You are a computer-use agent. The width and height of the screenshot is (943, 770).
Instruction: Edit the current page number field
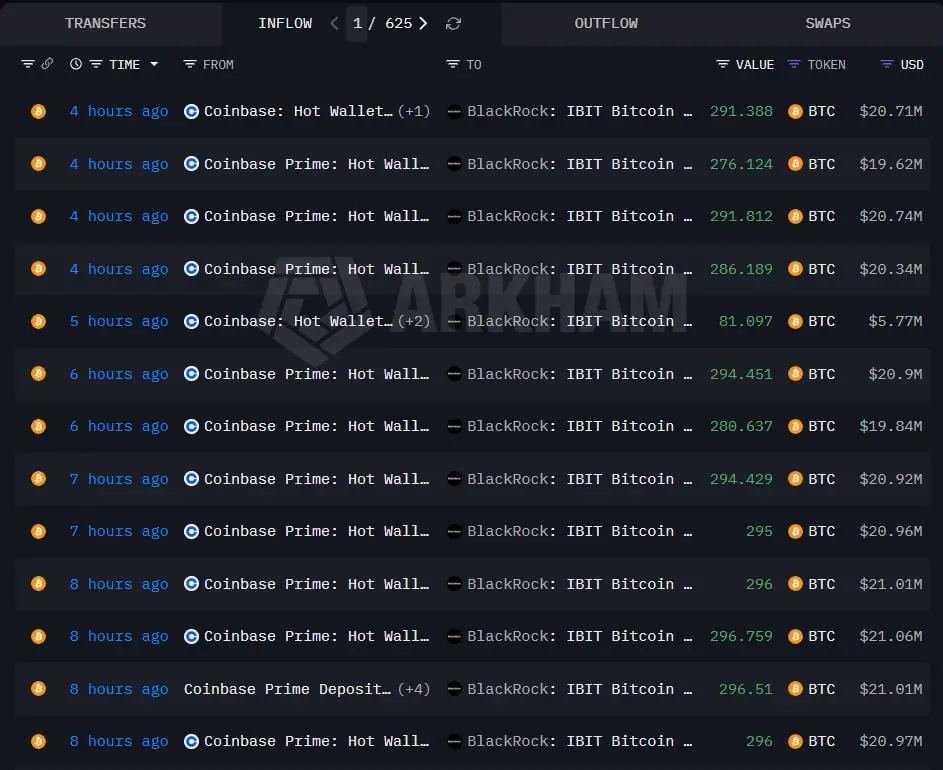[357, 23]
